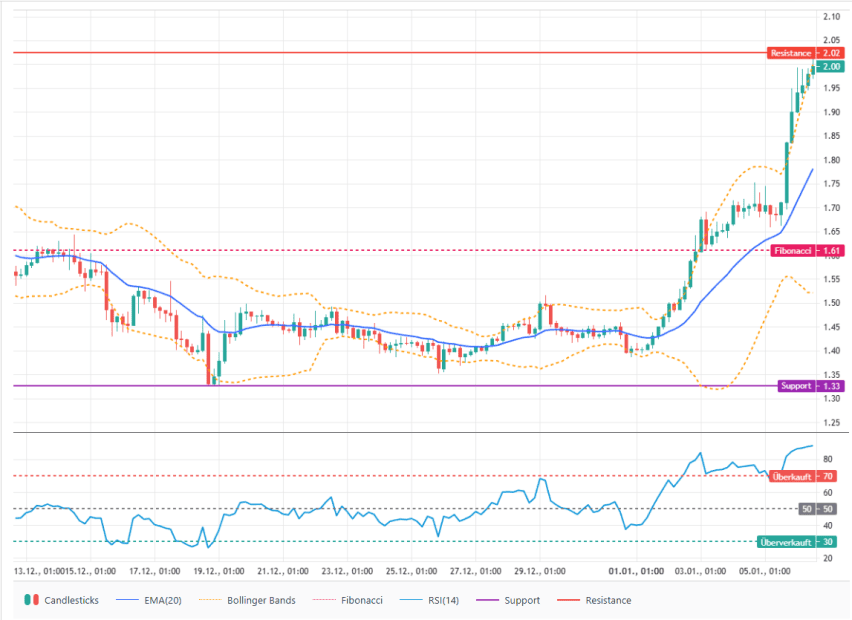852x620 pixels.
Task: Select the 29.12., 01:00 time axis label
Action: pos(539,572)
